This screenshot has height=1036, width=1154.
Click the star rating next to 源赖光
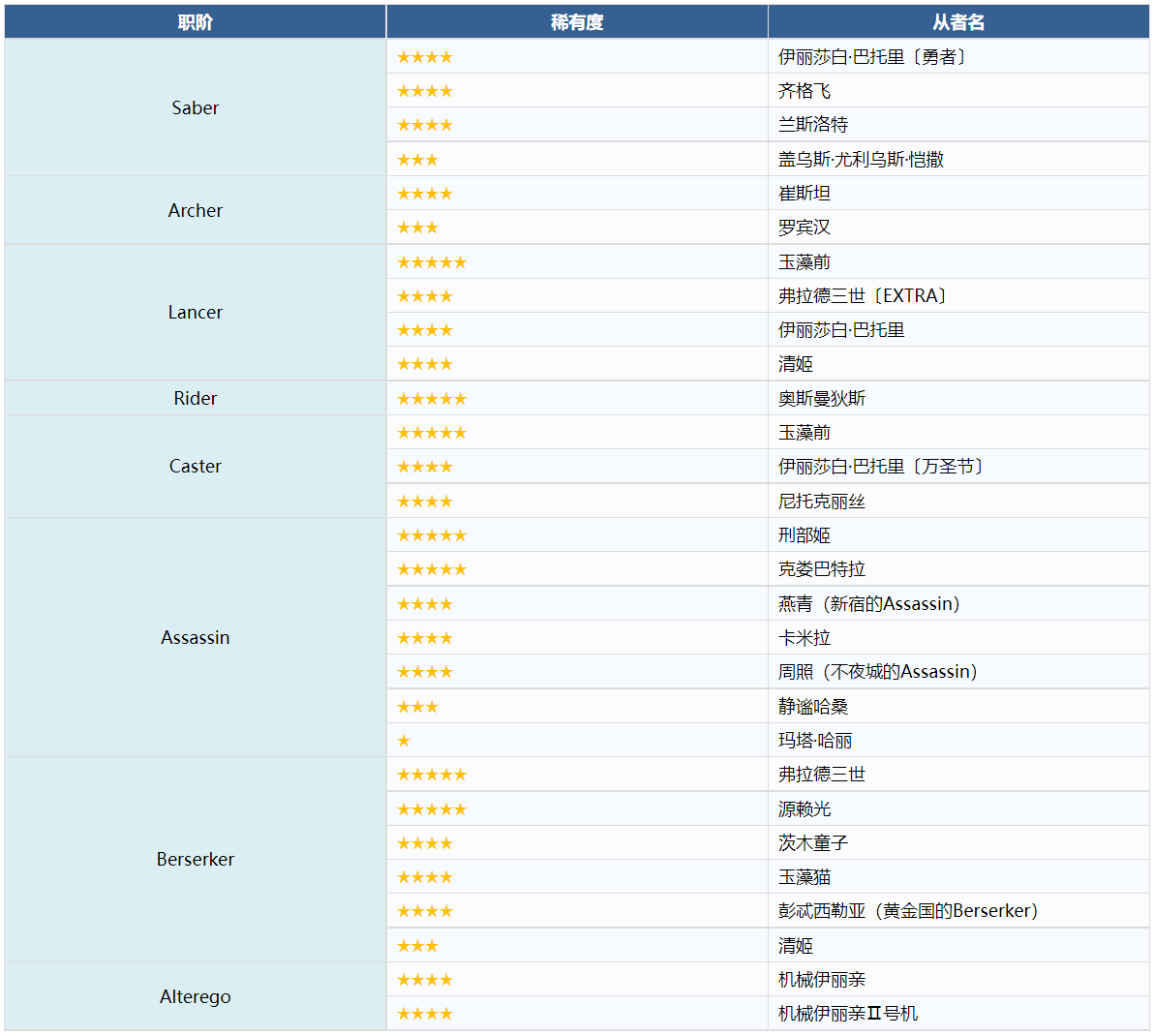tap(432, 809)
